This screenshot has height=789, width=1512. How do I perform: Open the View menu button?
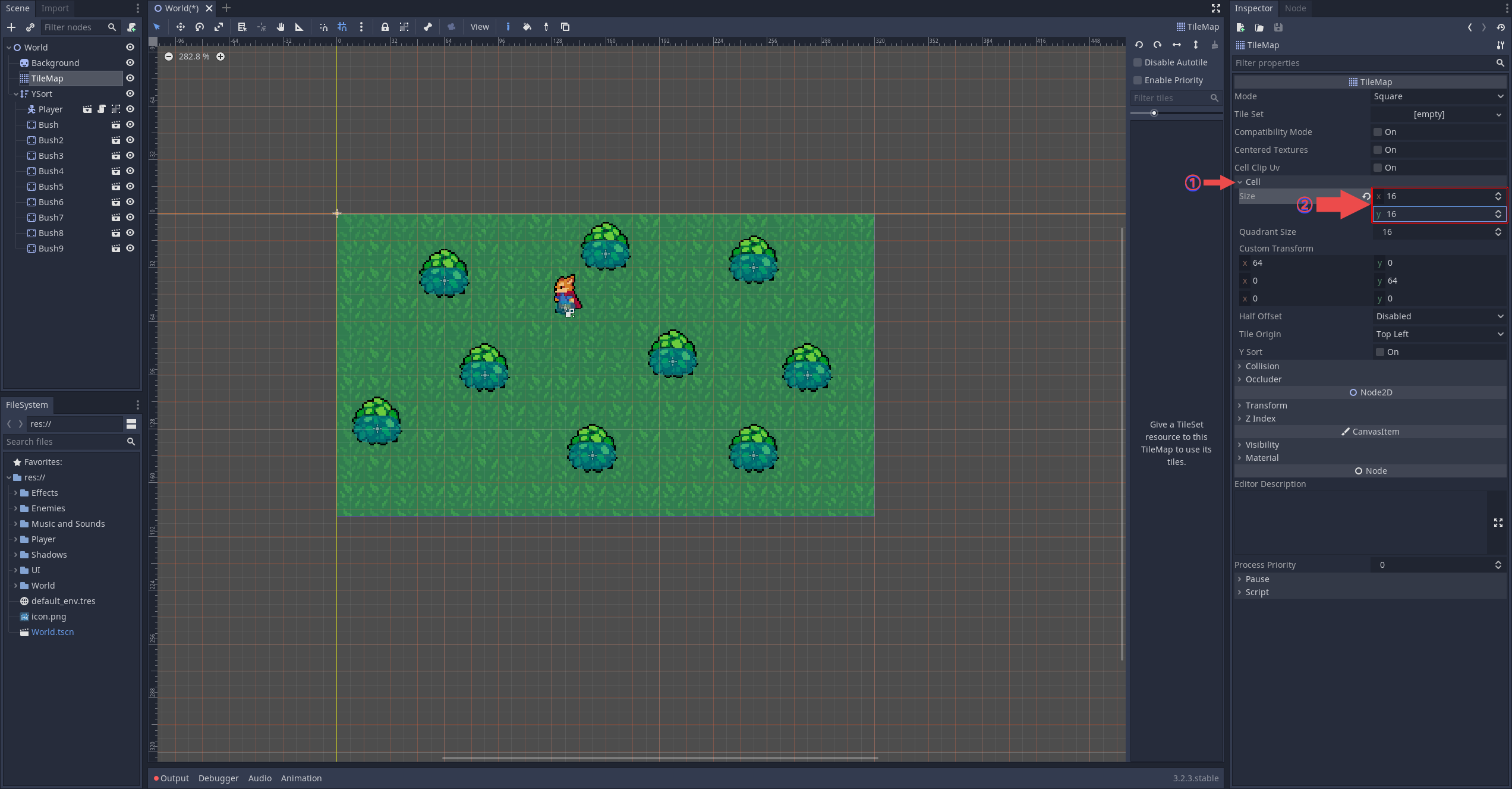click(479, 27)
